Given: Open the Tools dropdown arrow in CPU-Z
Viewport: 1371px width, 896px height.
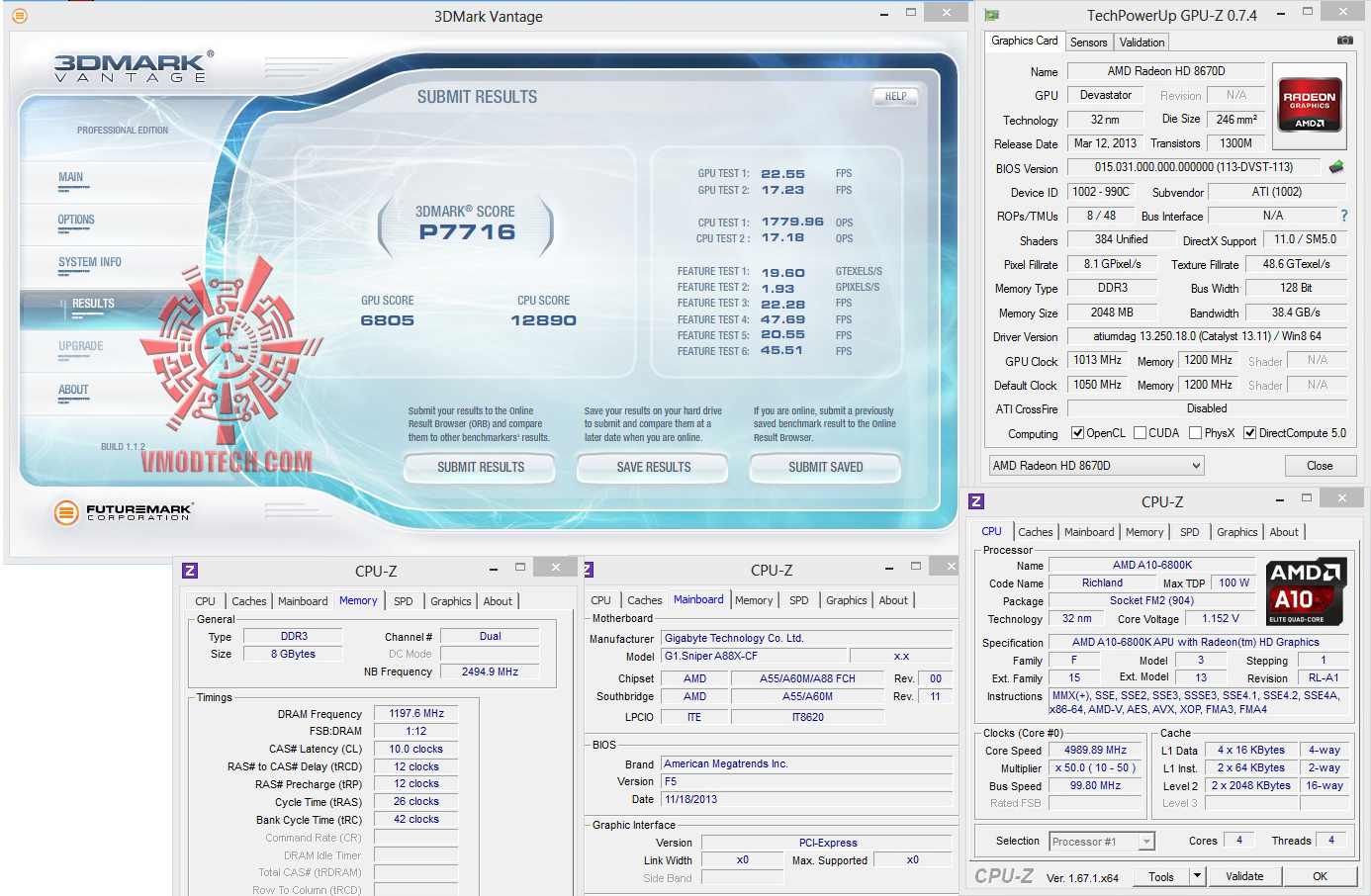Looking at the screenshot, I should point(1197,876).
